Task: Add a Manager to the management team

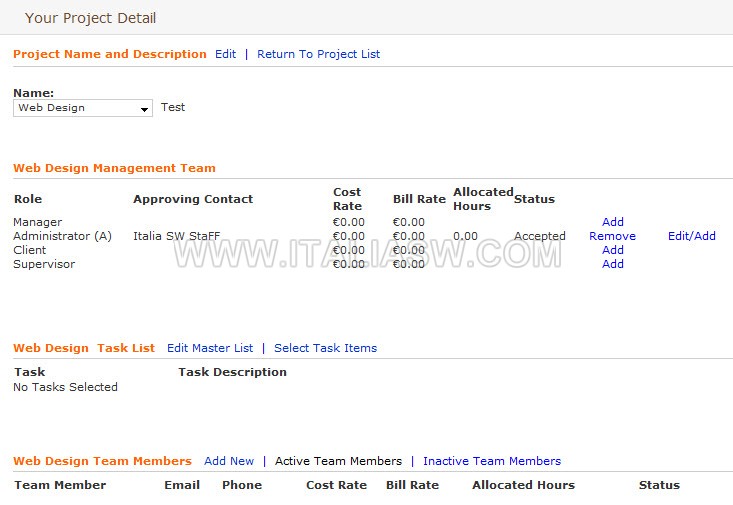Action: tap(612, 222)
